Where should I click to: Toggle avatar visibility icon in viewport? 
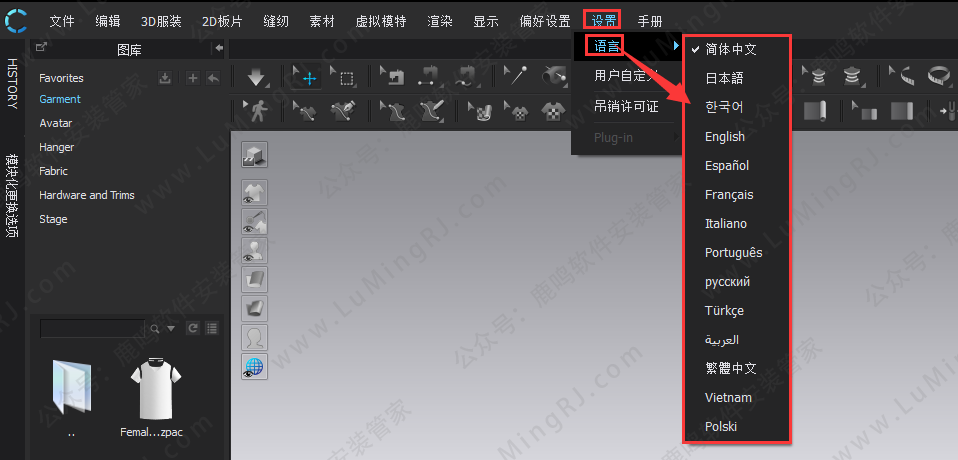point(254,250)
